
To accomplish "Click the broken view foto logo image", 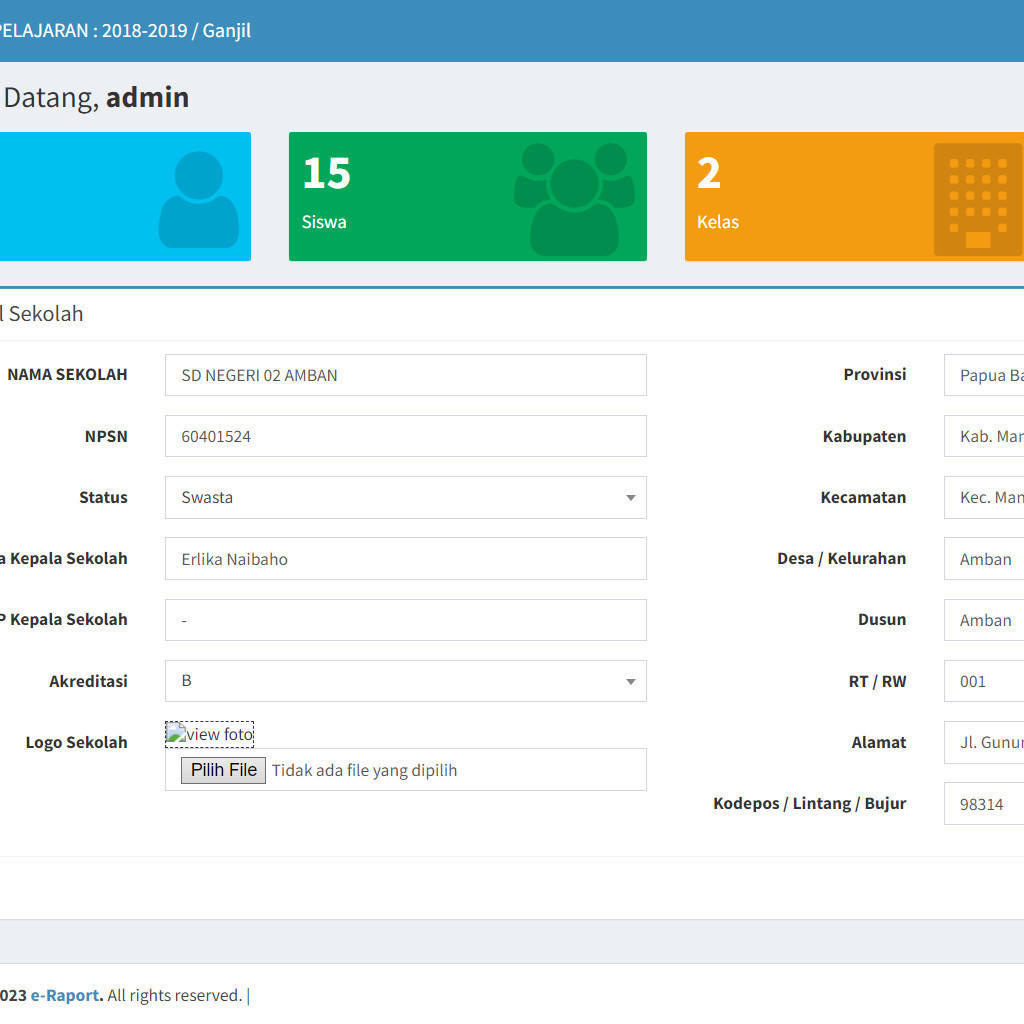I will [x=209, y=734].
